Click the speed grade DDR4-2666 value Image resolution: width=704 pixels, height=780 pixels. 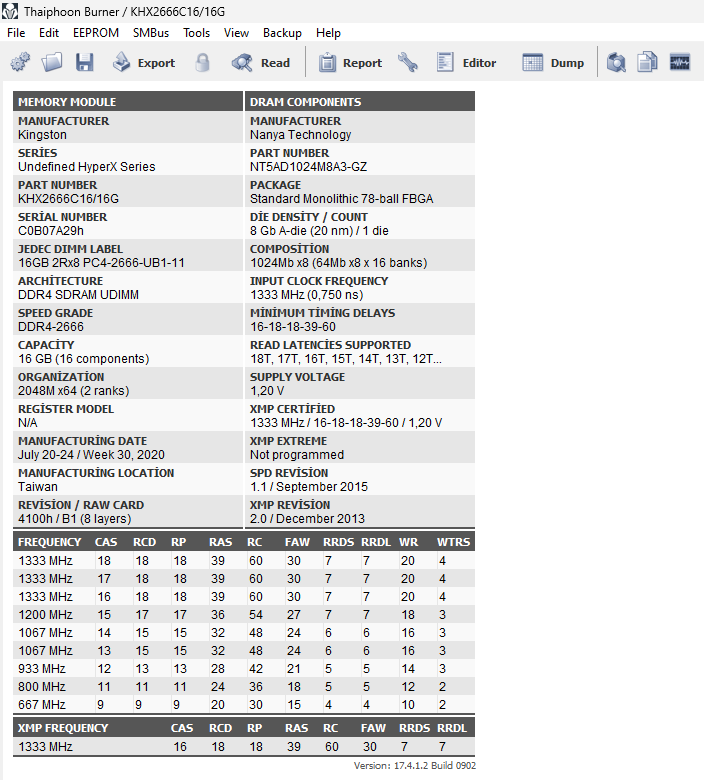coord(51,327)
